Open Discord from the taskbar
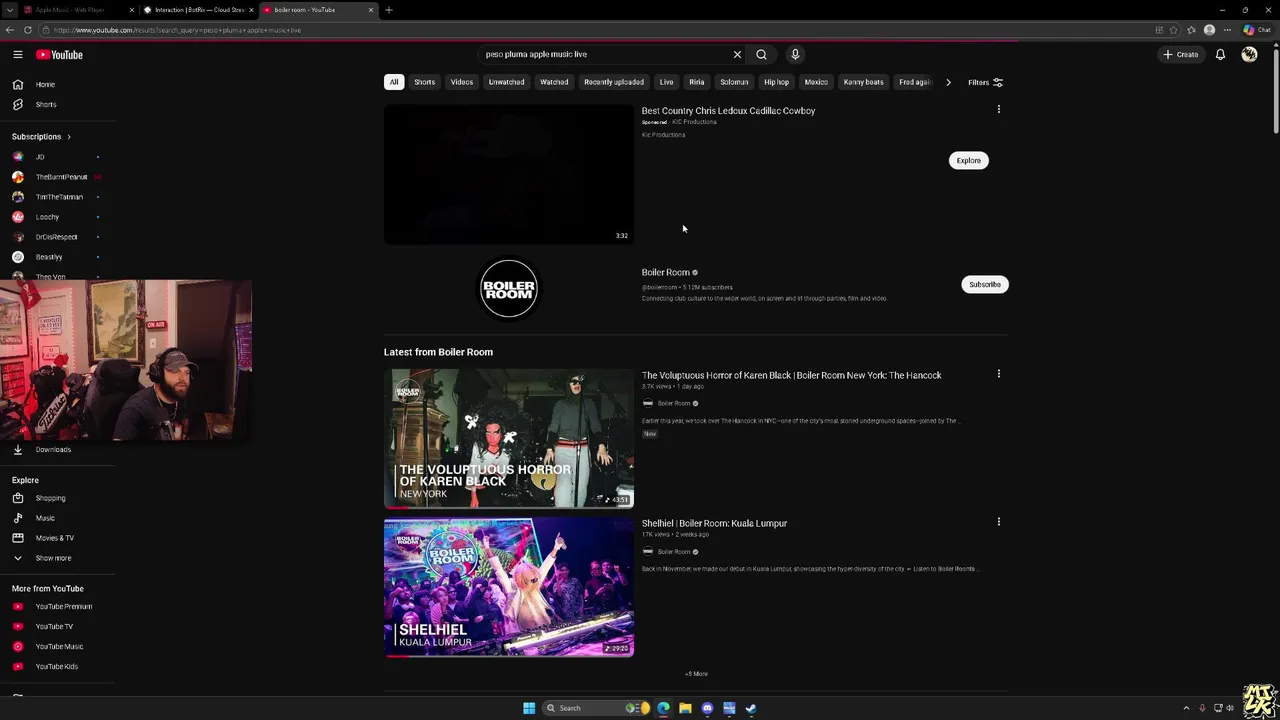Screen dimensions: 1280x720 707,708
